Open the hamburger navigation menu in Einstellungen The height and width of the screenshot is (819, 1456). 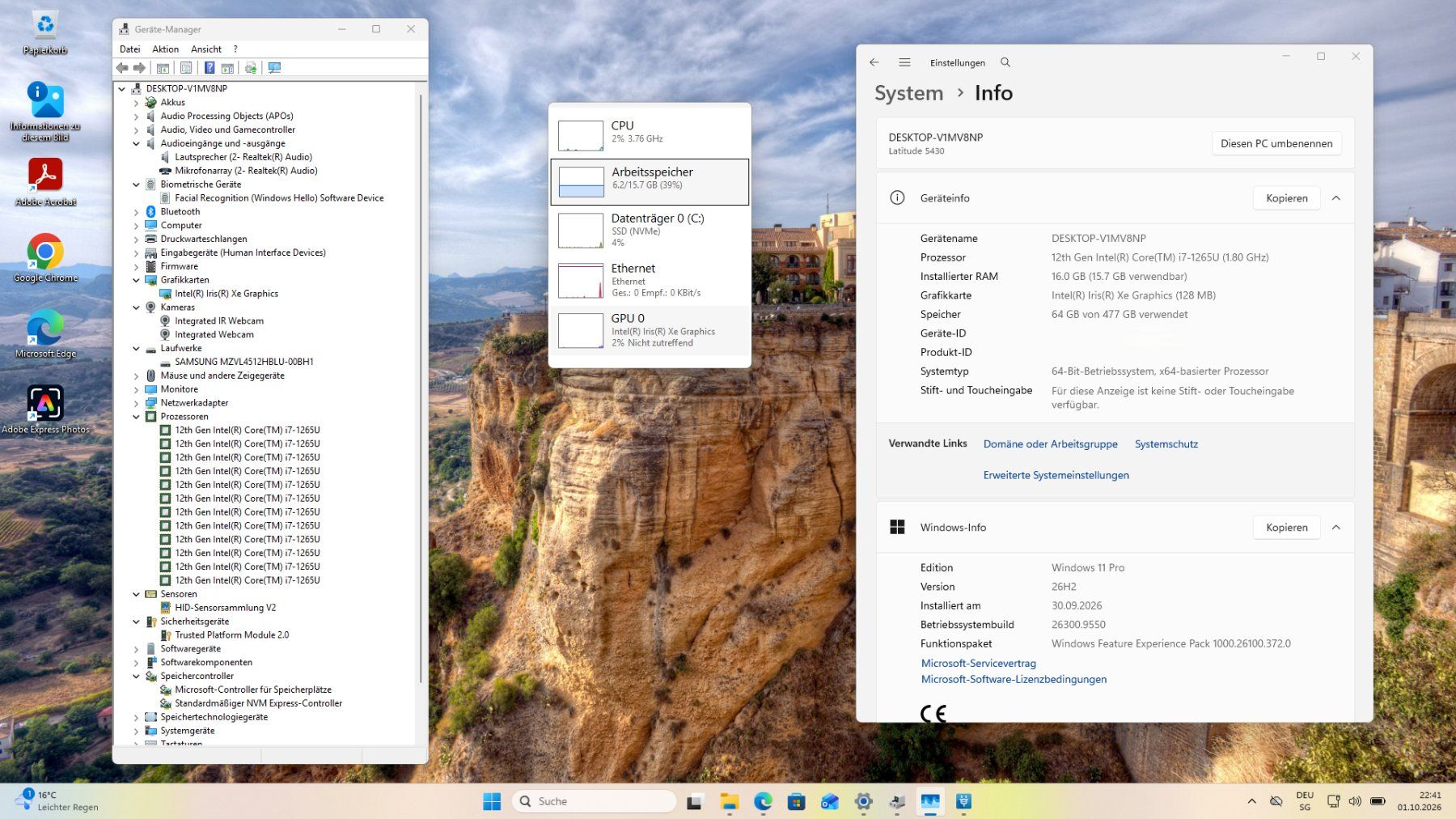[x=904, y=62]
